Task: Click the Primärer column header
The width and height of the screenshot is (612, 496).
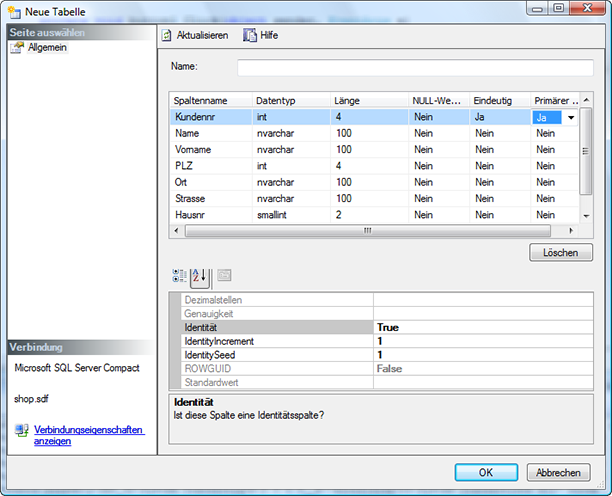Action: [555, 101]
